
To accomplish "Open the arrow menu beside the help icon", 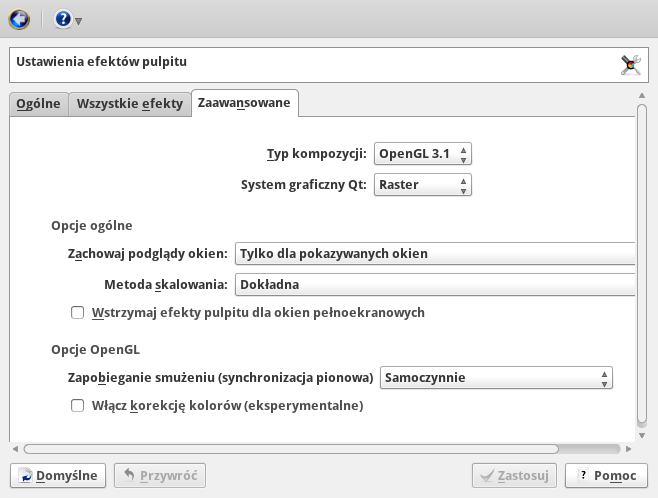I will pos(79,21).
